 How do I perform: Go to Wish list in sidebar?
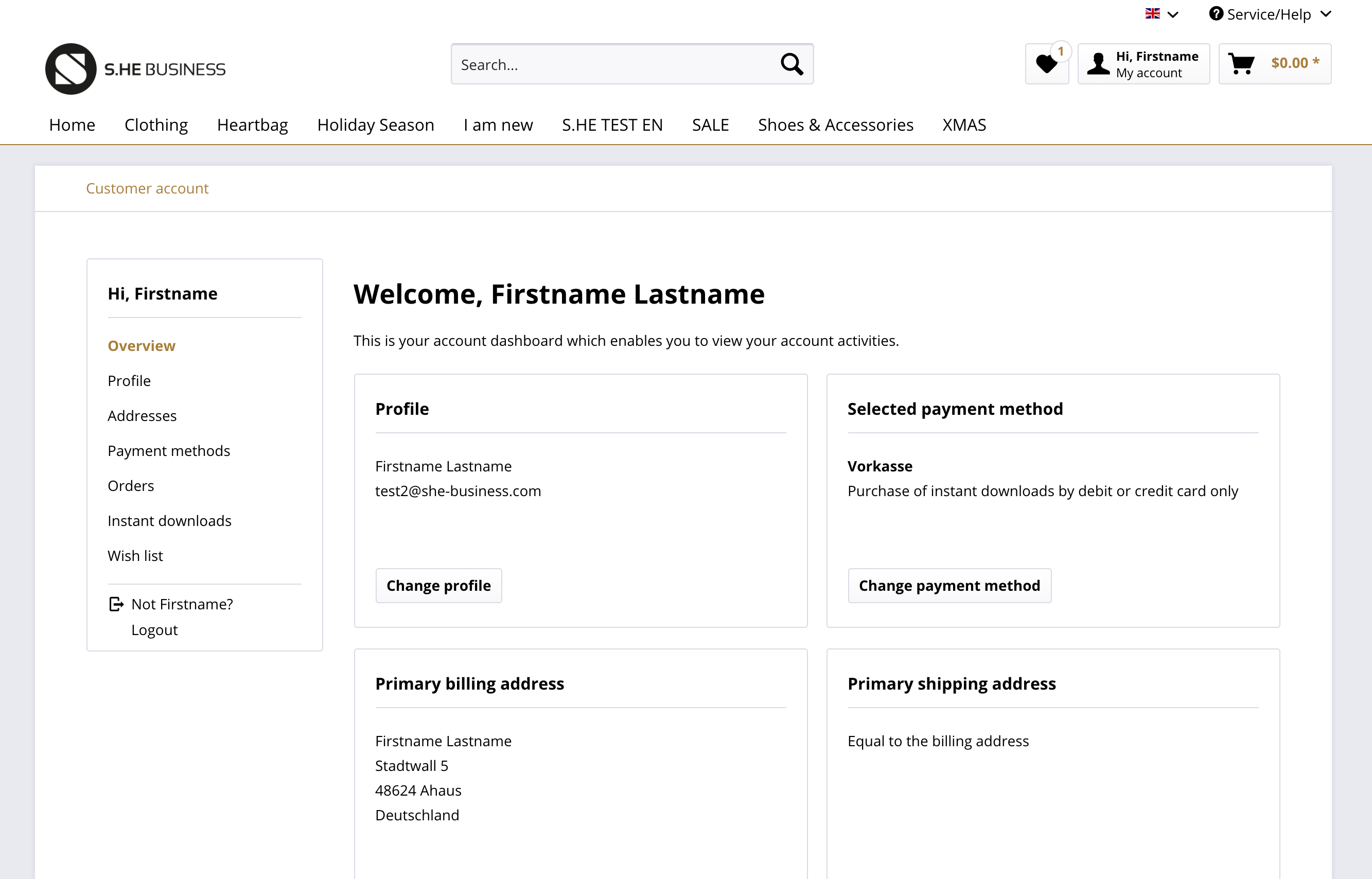click(x=135, y=555)
